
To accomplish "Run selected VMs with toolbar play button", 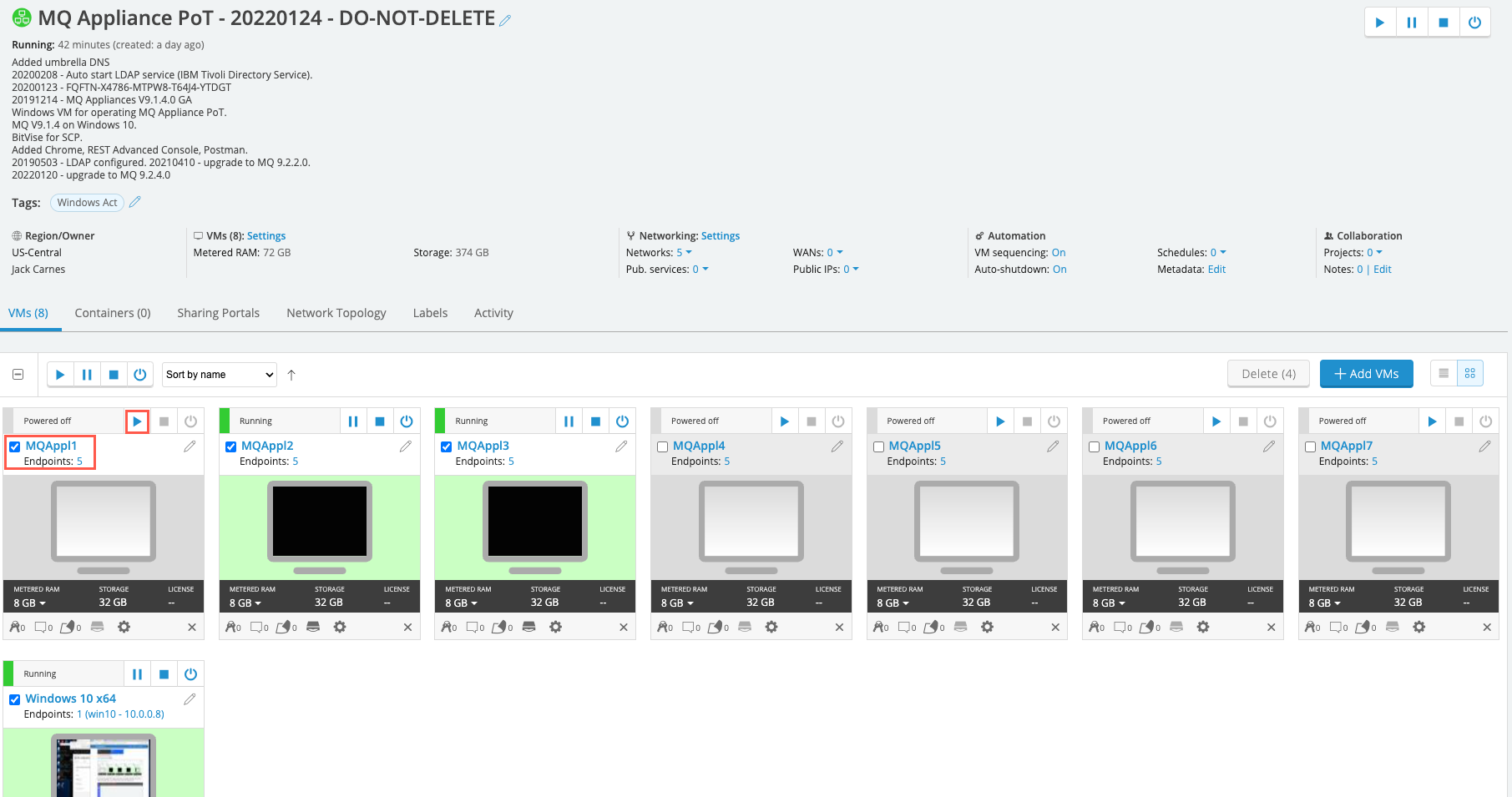I will (60, 375).
